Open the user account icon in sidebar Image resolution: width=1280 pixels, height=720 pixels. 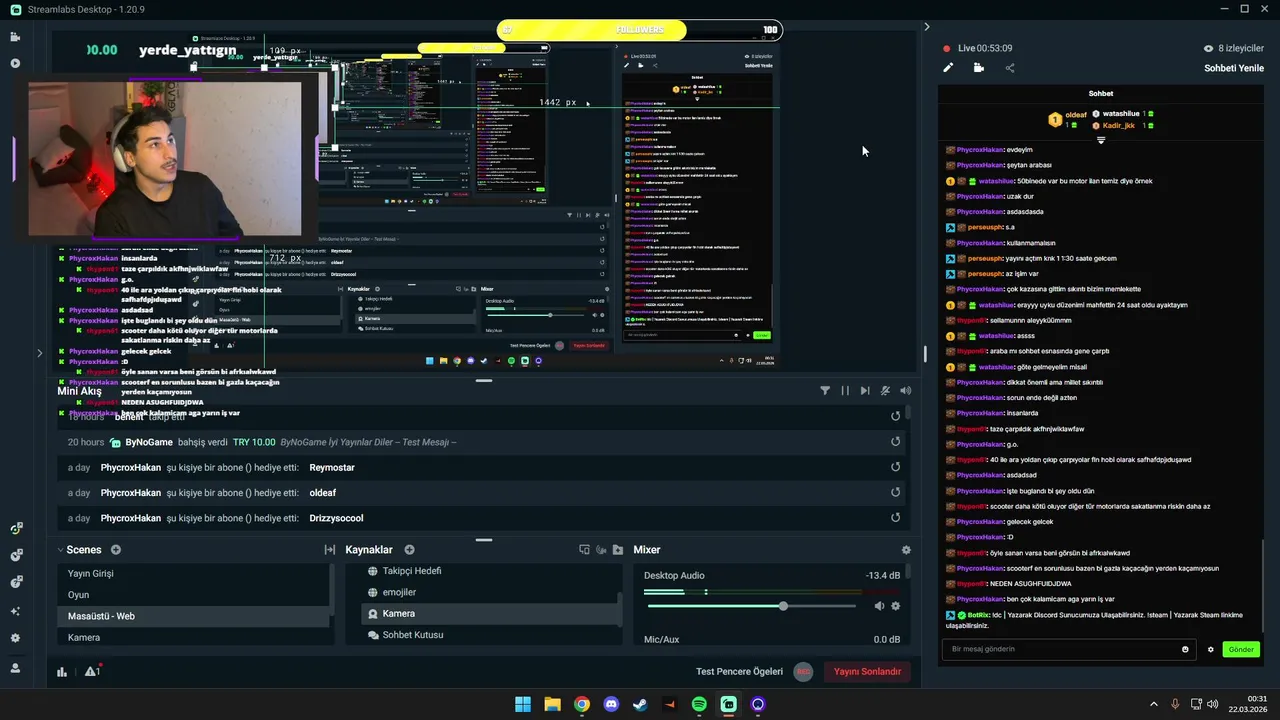click(15, 668)
